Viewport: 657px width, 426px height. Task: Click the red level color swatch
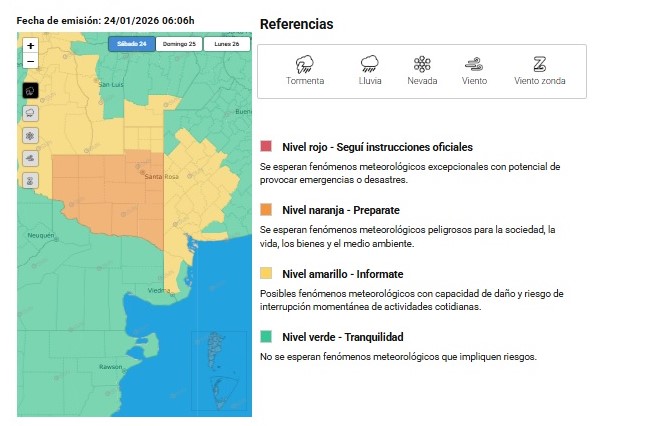[x=266, y=147]
